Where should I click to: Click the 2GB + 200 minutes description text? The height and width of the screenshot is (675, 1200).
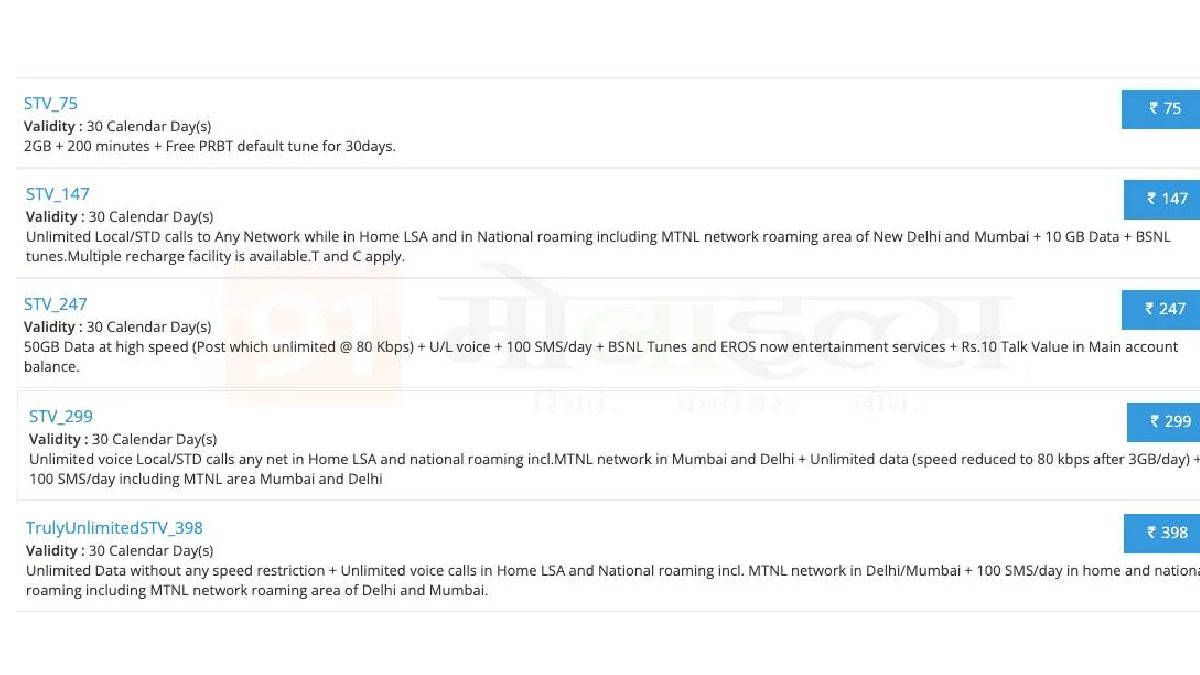tap(210, 146)
